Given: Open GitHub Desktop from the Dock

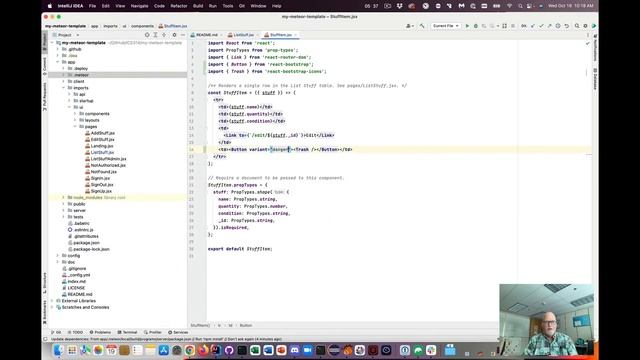Looking at the screenshot, I should coord(229,350).
